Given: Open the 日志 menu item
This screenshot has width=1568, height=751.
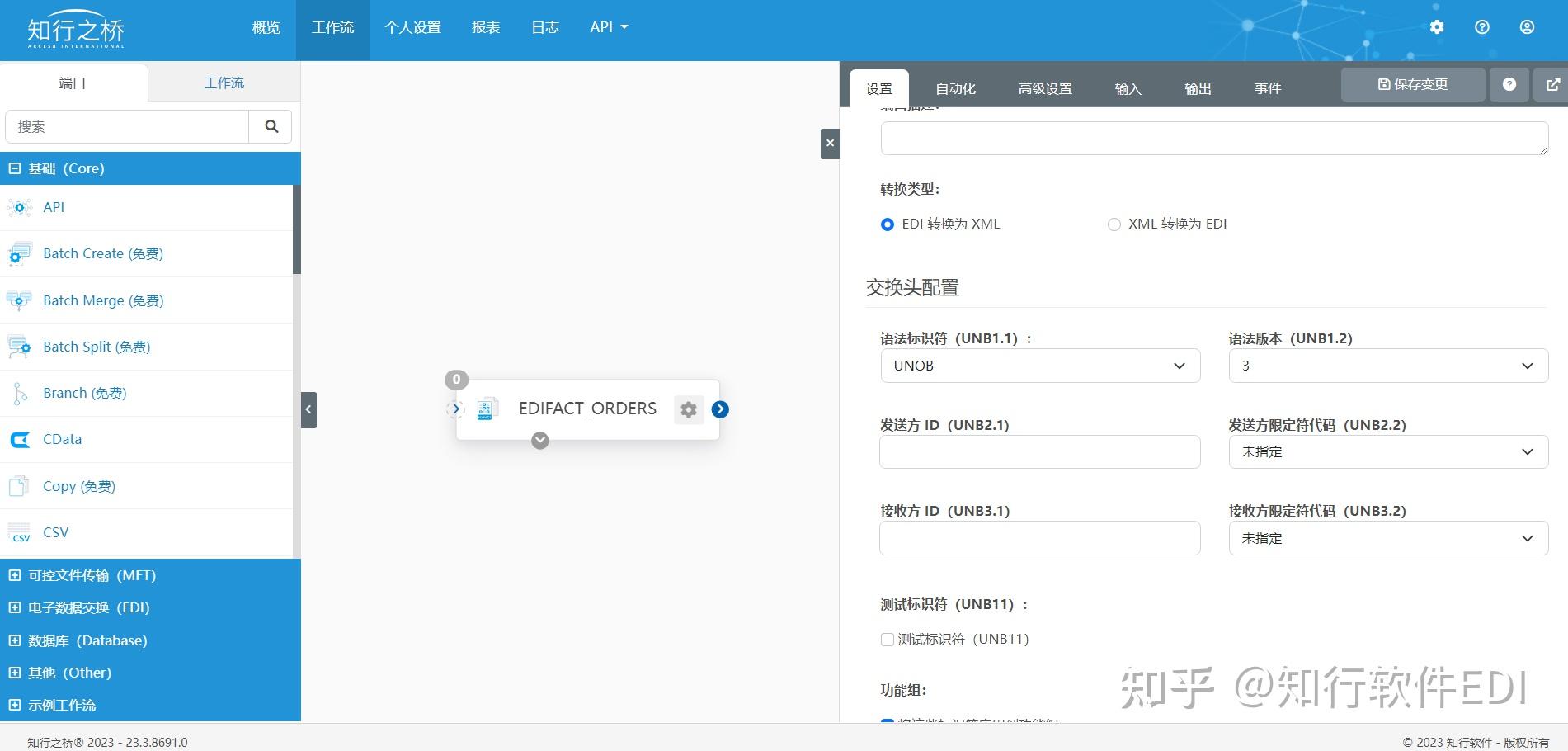Looking at the screenshot, I should pos(544,26).
